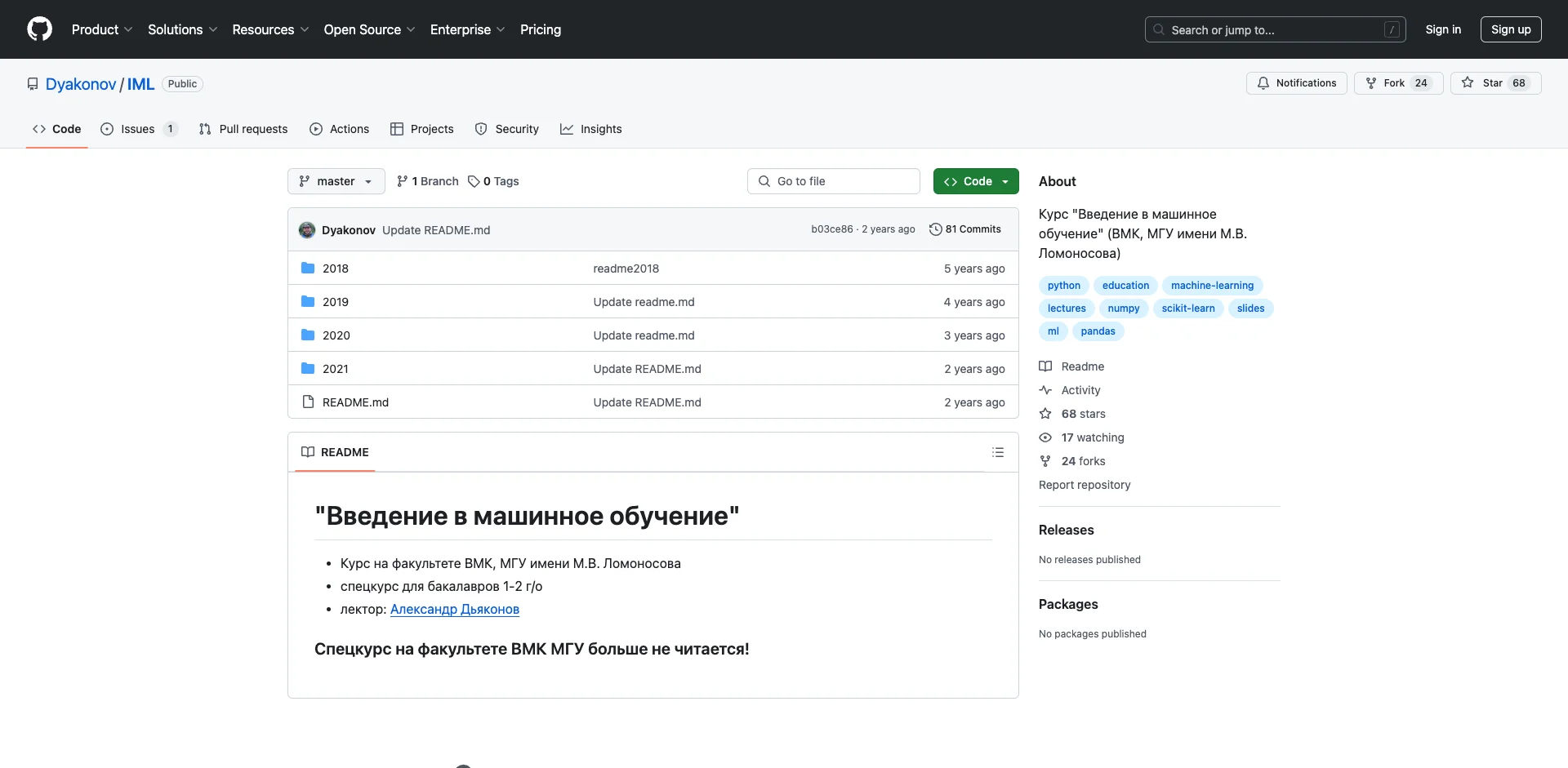Click the Dyakonov author name in commit row
This screenshot has width=1568, height=768.
click(x=349, y=230)
